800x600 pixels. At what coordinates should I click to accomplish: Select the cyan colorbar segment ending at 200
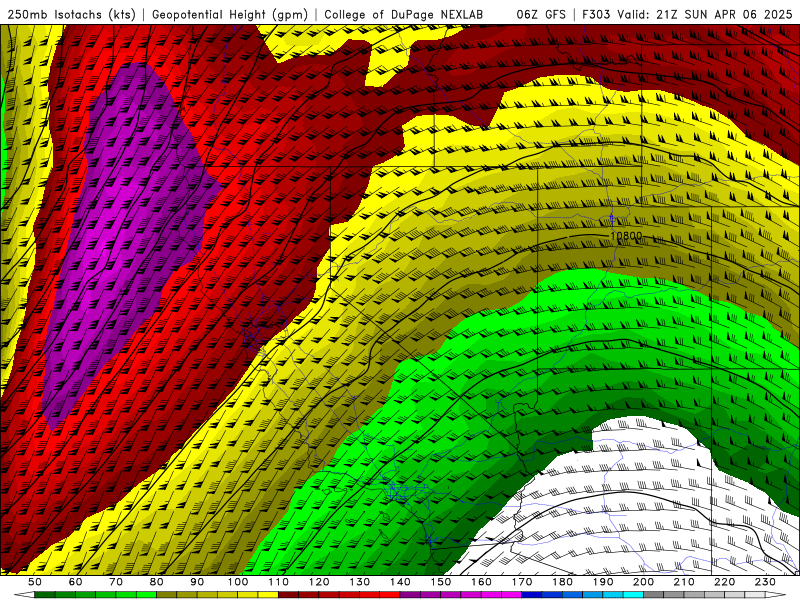coord(633,595)
